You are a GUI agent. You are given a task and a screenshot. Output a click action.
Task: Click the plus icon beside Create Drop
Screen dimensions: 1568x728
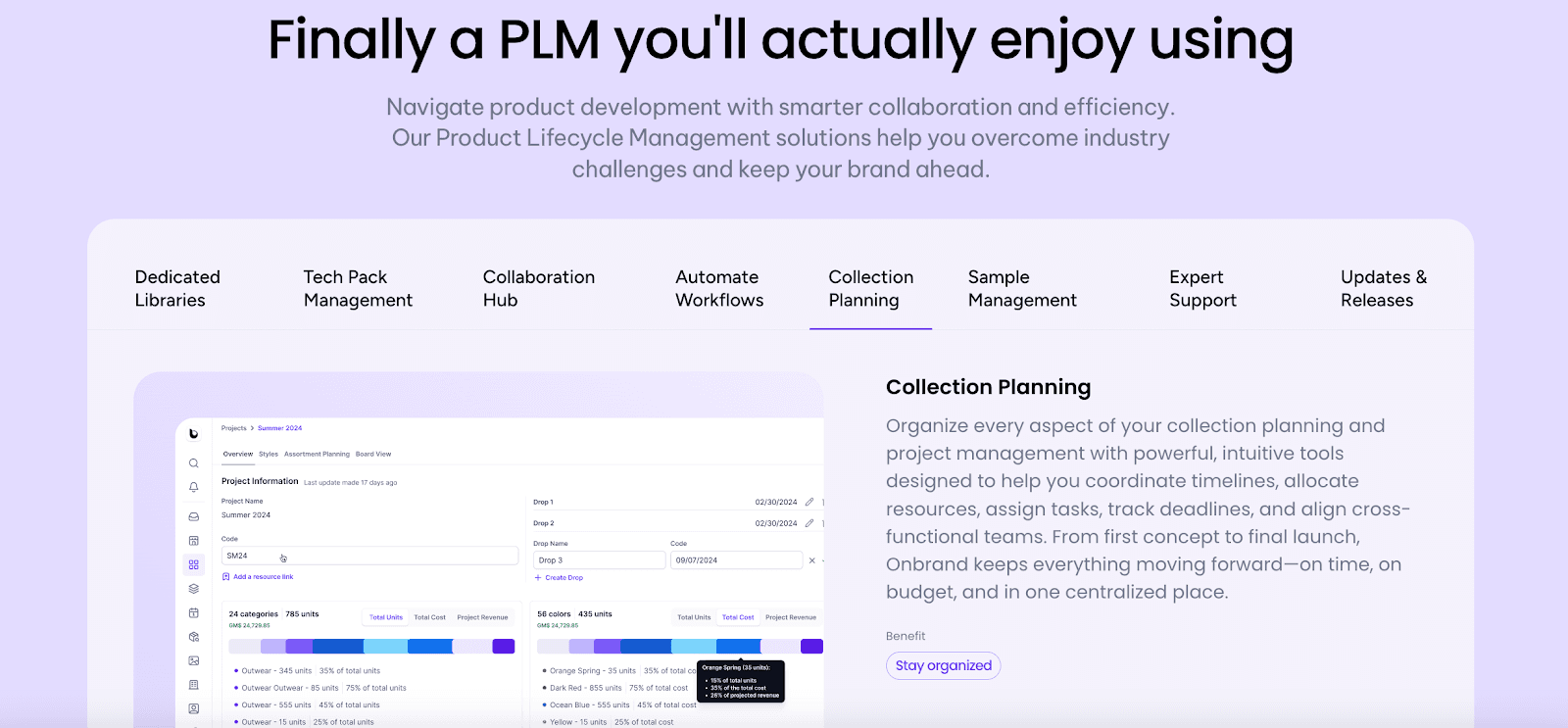click(538, 578)
